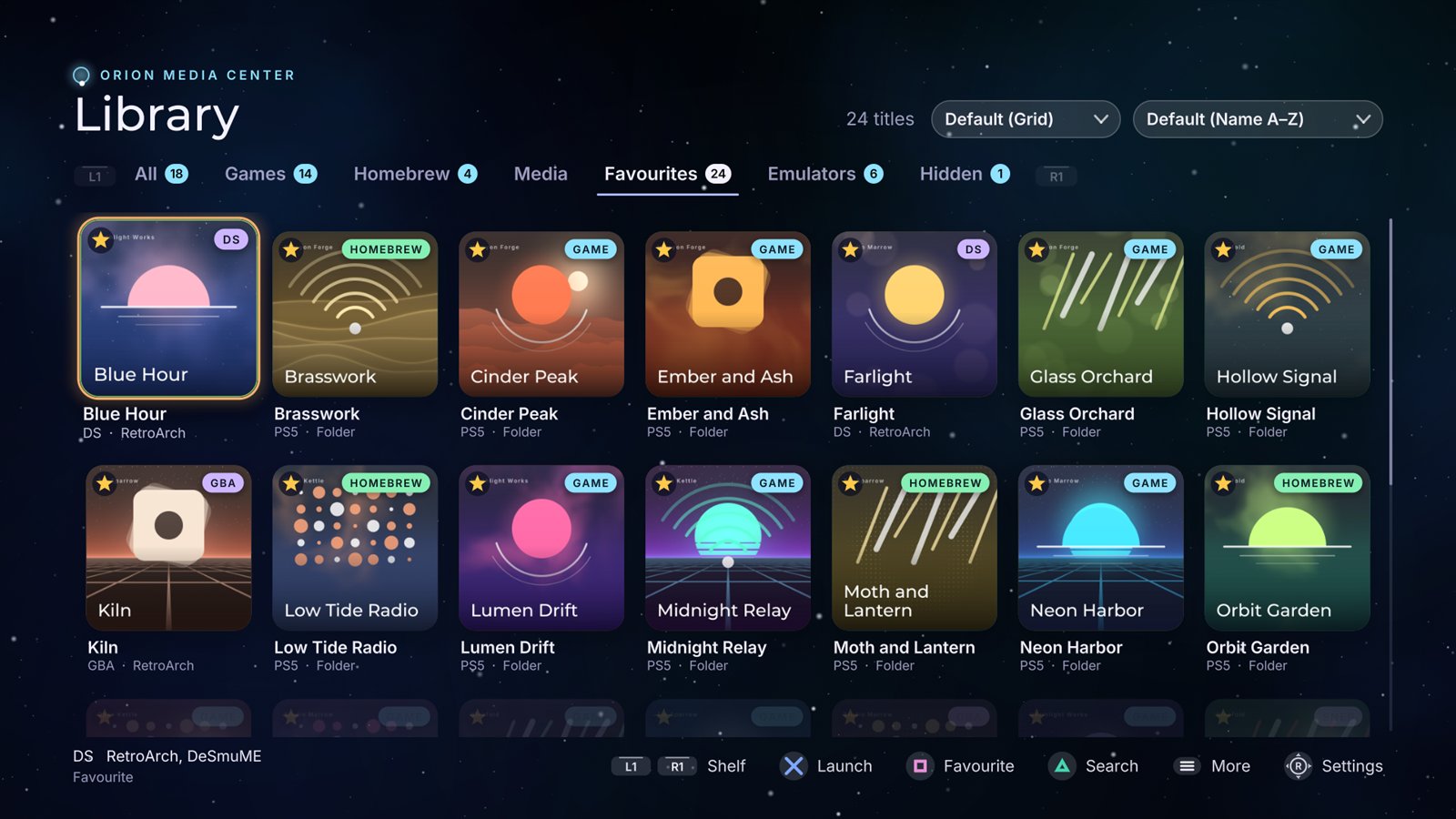Select the Hollow Signal cover
1456x819 pixels.
pyautogui.click(x=1287, y=314)
